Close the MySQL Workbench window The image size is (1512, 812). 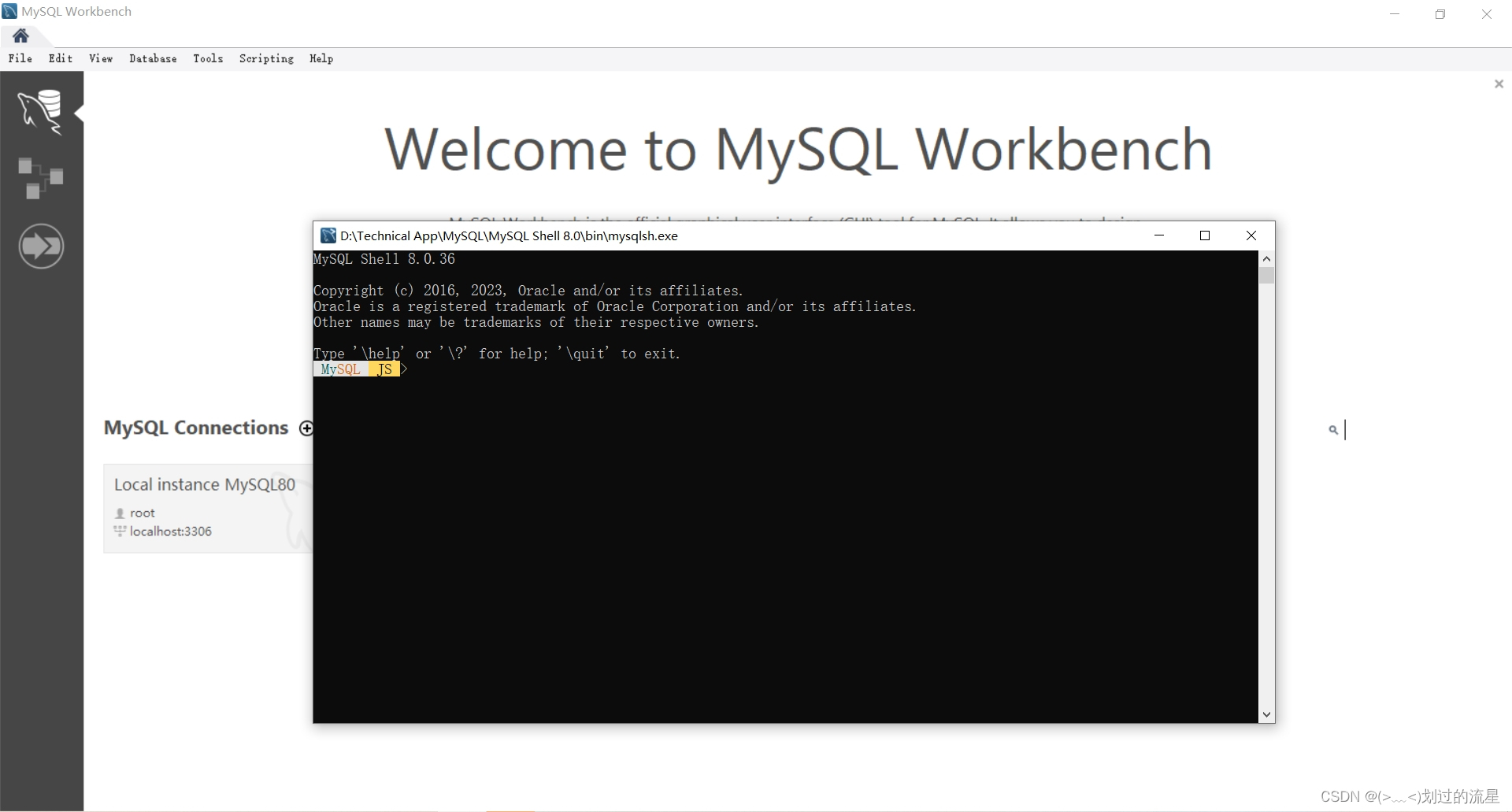1487,14
